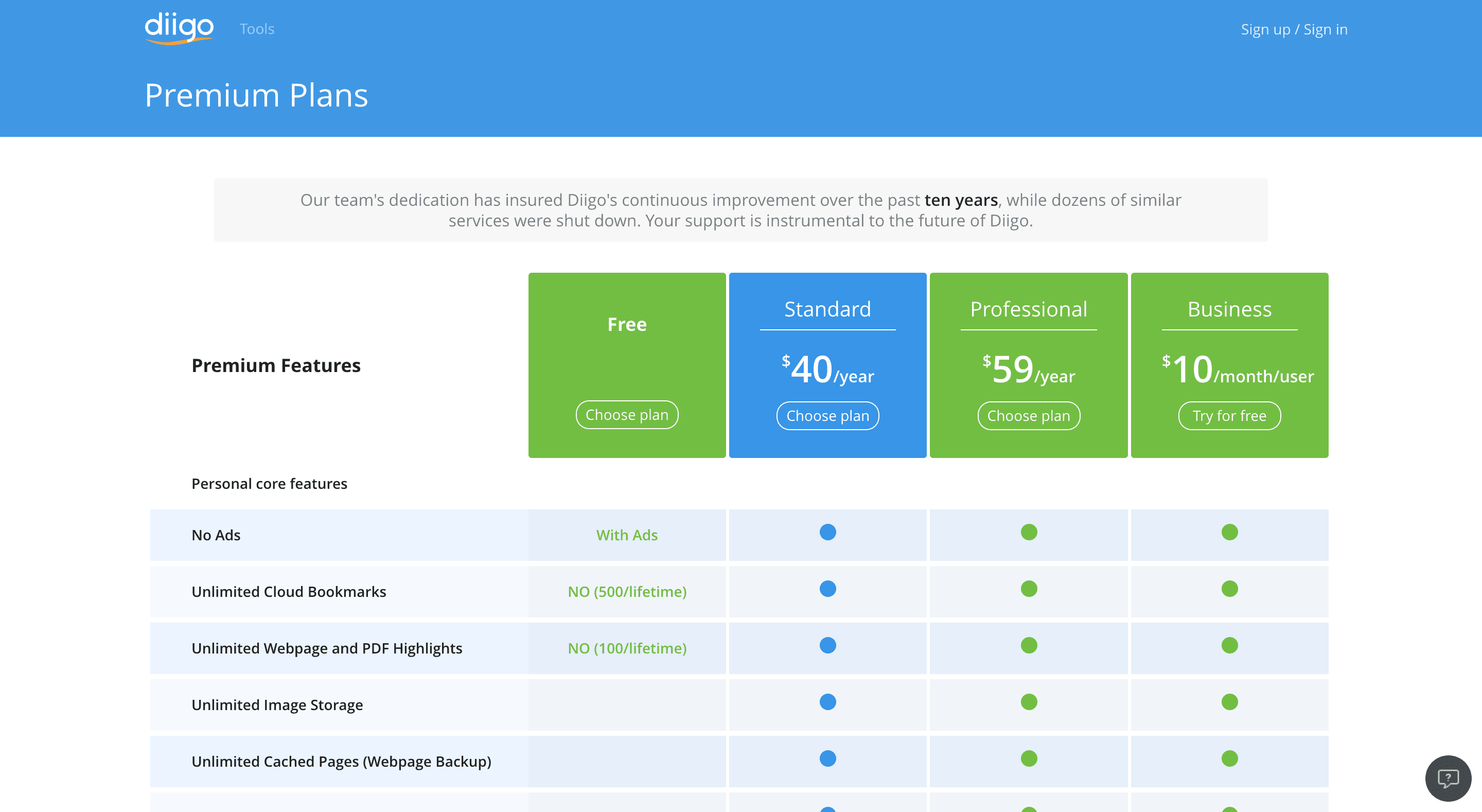Screen dimensions: 1482x812
Task: Click Business dot in No Ads row
Action: (1229, 532)
